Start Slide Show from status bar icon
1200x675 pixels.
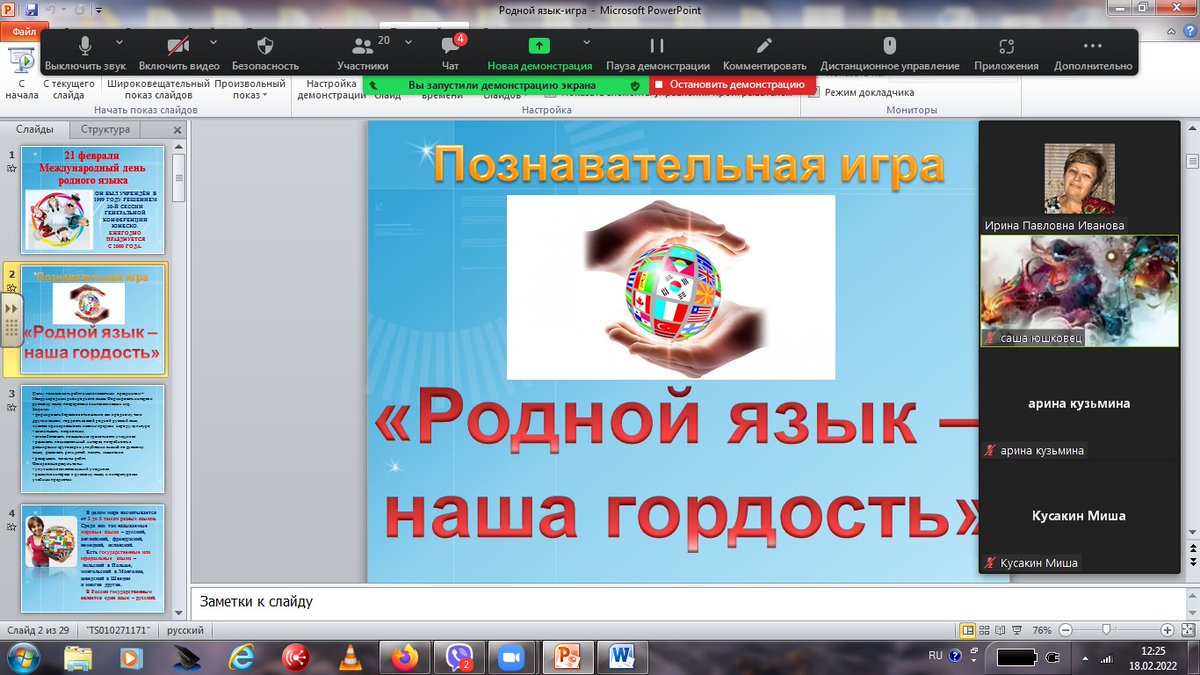pos(1016,631)
